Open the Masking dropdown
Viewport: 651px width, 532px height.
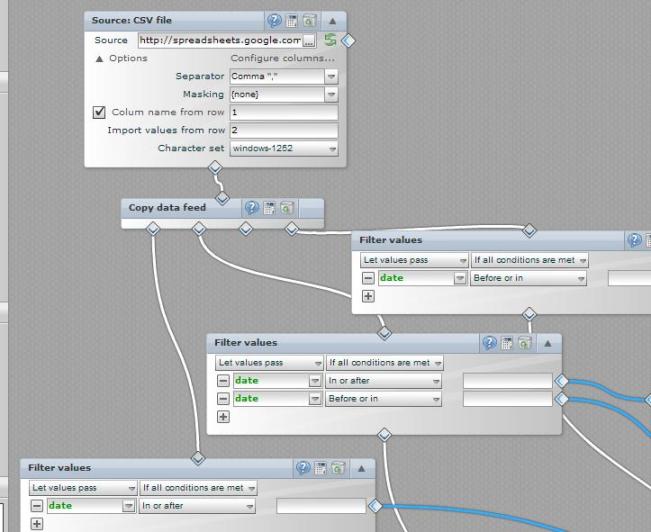[x=283, y=94]
